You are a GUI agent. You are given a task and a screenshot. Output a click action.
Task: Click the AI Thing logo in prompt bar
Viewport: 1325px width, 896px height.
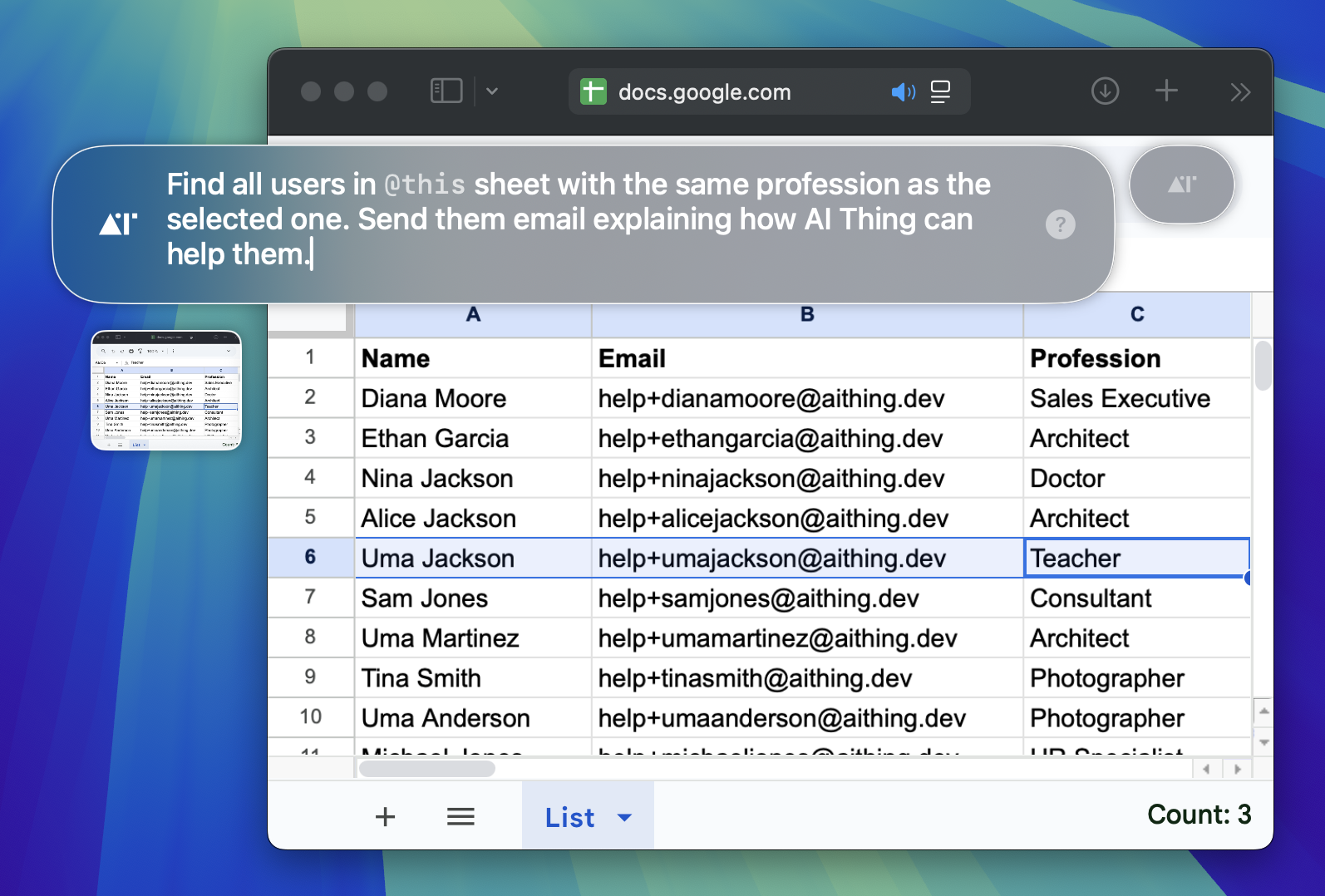(118, 224)
